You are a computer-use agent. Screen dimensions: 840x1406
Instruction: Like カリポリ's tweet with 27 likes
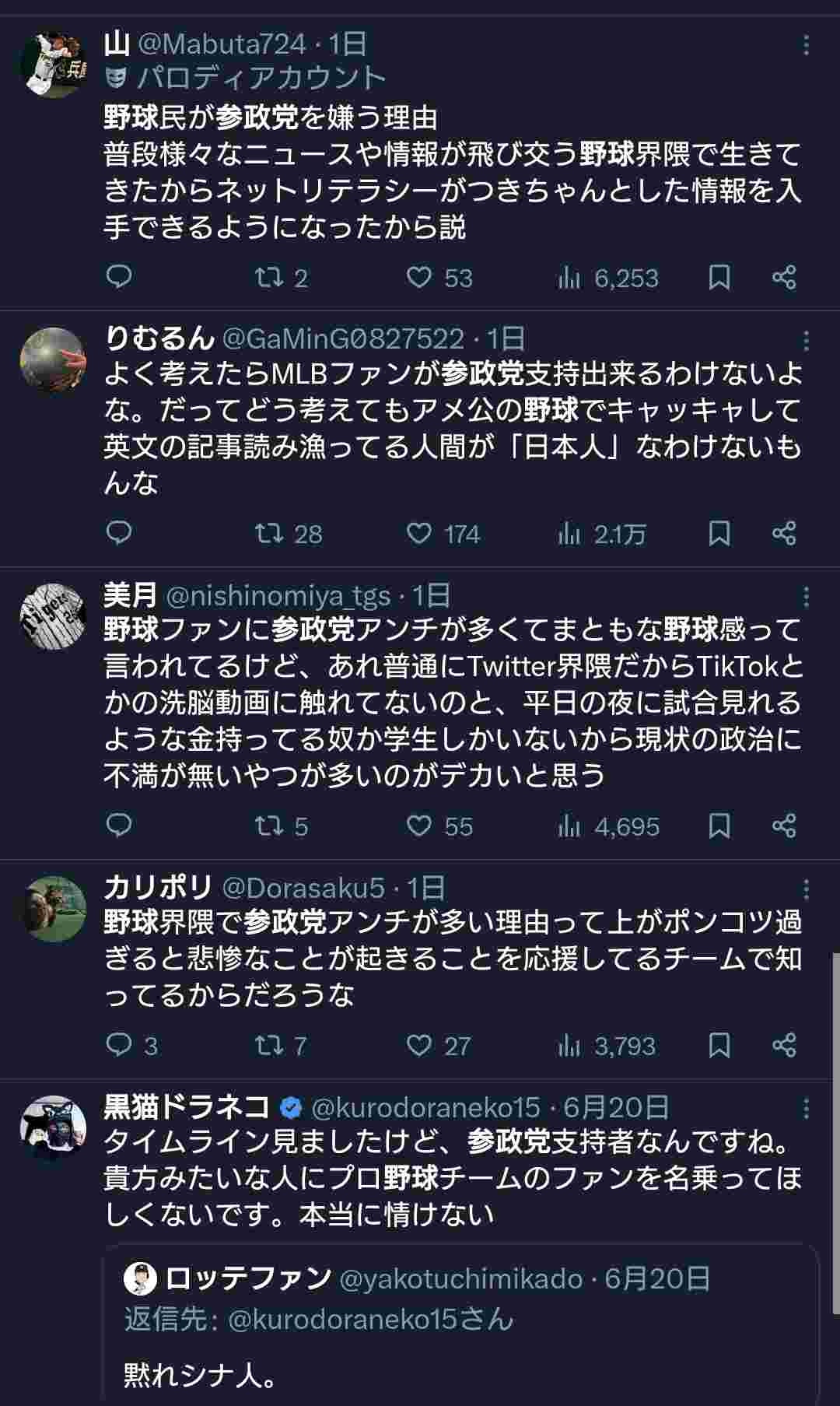pyautogui.click(x=419, y=1045)
